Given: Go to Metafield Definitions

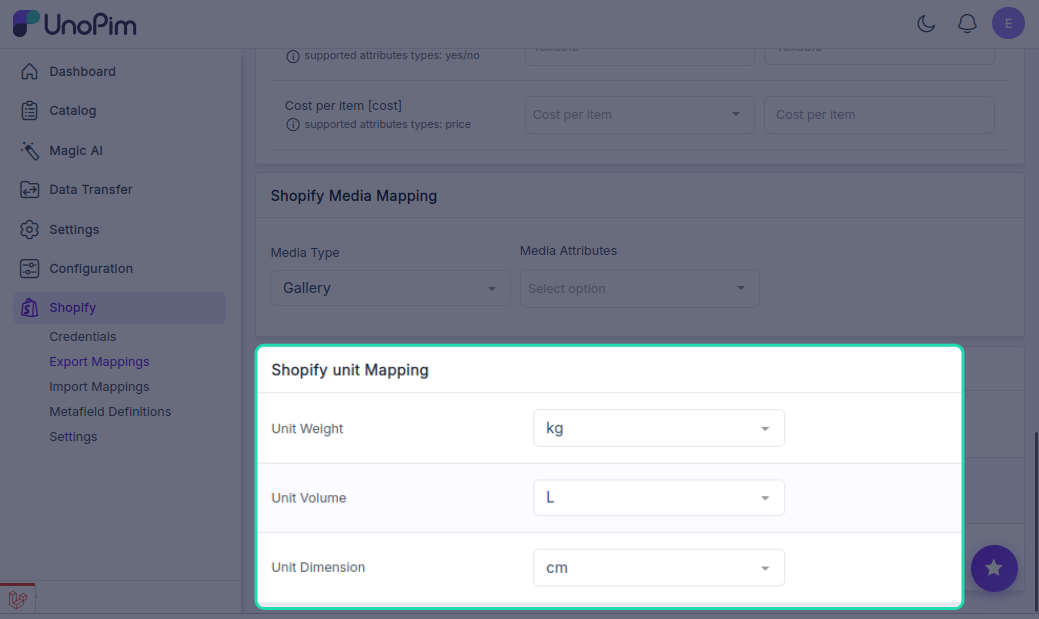Looking at the screenshot, I should pyautogui.click(x=110, y=412).
